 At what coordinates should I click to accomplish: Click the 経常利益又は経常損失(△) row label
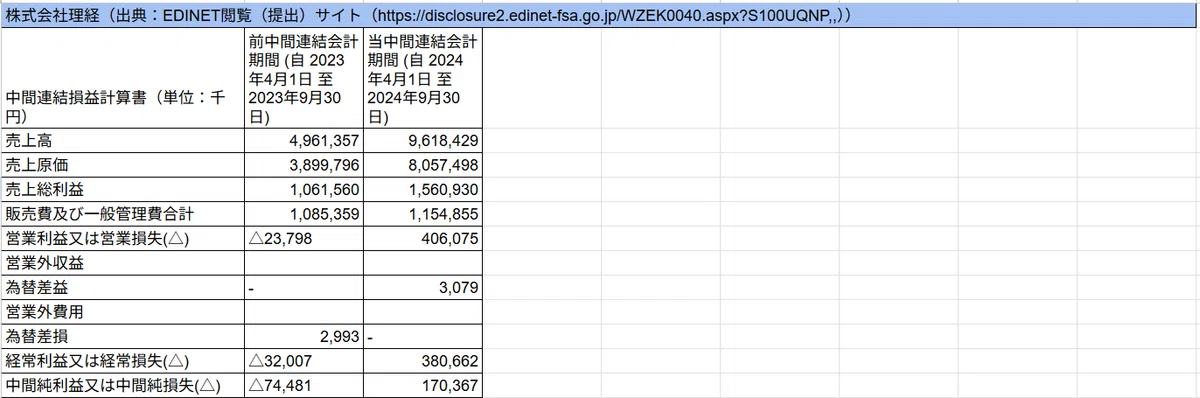click(x=123, y=361)
